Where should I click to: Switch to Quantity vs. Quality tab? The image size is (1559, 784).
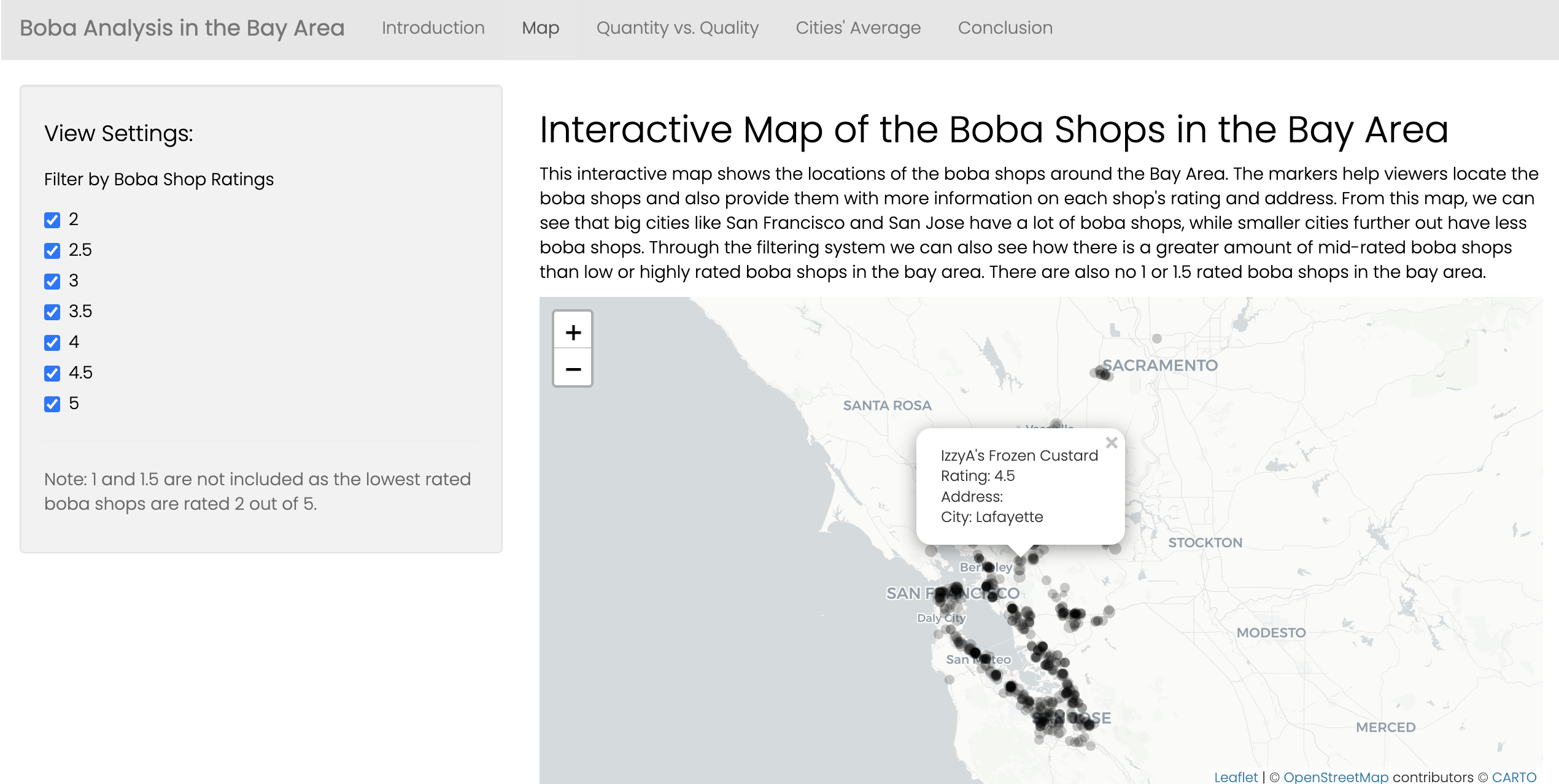678,28
